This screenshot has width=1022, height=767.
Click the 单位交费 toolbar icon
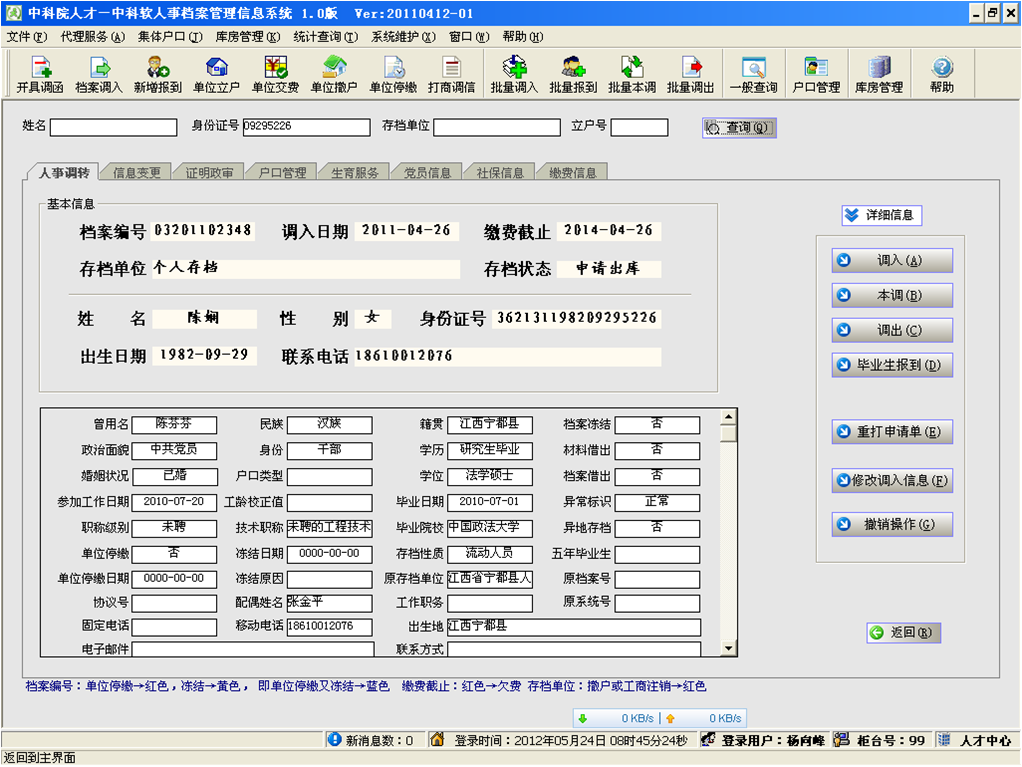pos(275,74)
